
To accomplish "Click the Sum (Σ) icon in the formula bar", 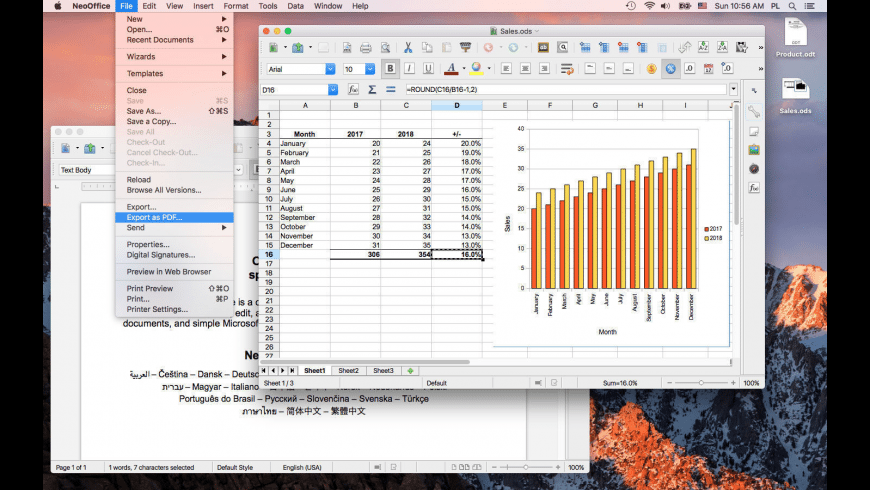I will click(372, 89).
